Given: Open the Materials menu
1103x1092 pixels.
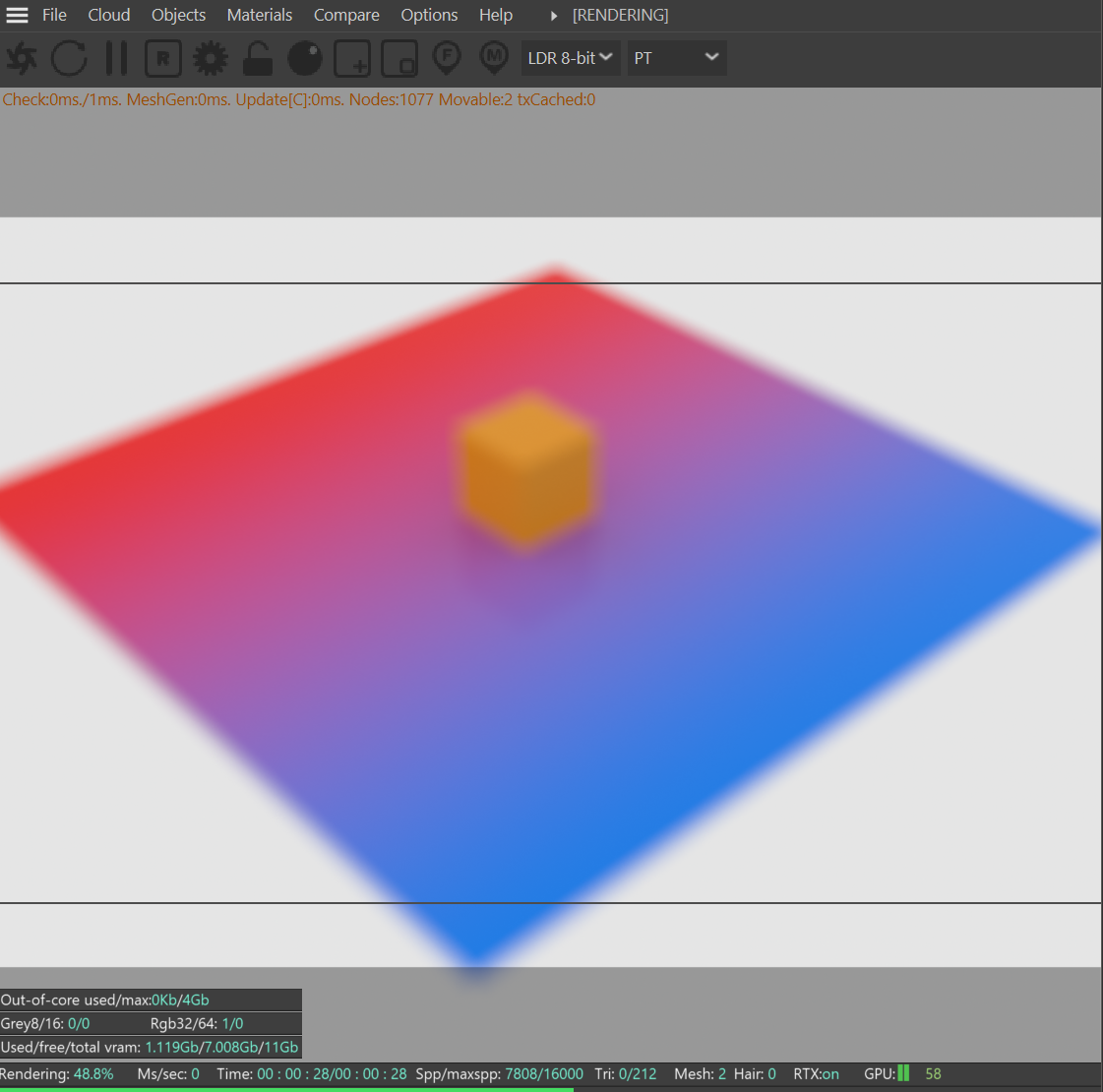Looking at the screenshot, I should [260, 16].
